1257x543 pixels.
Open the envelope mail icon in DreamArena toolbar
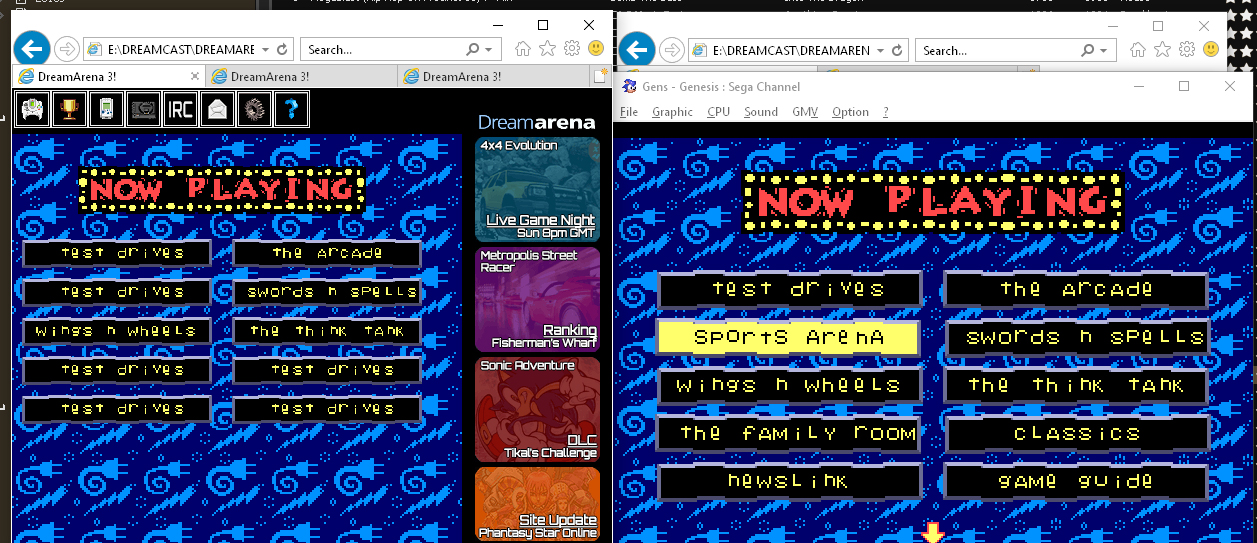point(217,108)
